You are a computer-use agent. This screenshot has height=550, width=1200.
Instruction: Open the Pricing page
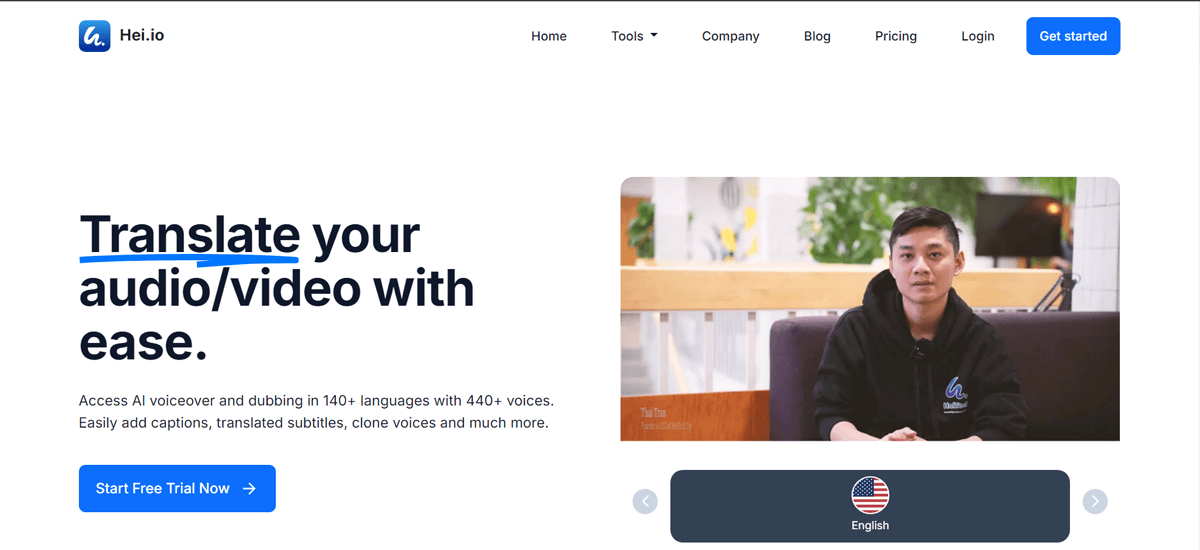[x=896, y=36]
